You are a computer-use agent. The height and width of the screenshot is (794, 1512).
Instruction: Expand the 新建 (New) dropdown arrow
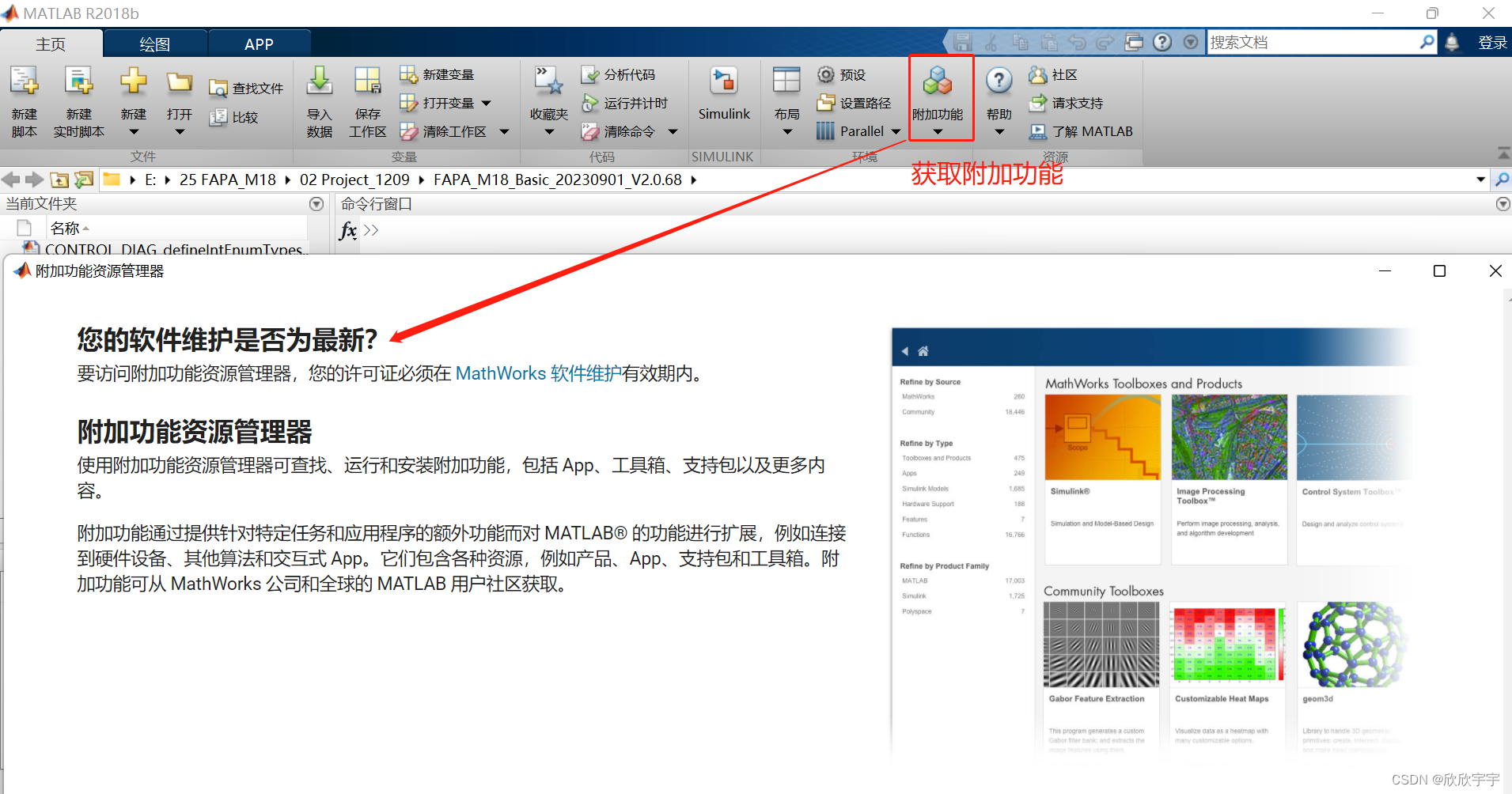133,131
